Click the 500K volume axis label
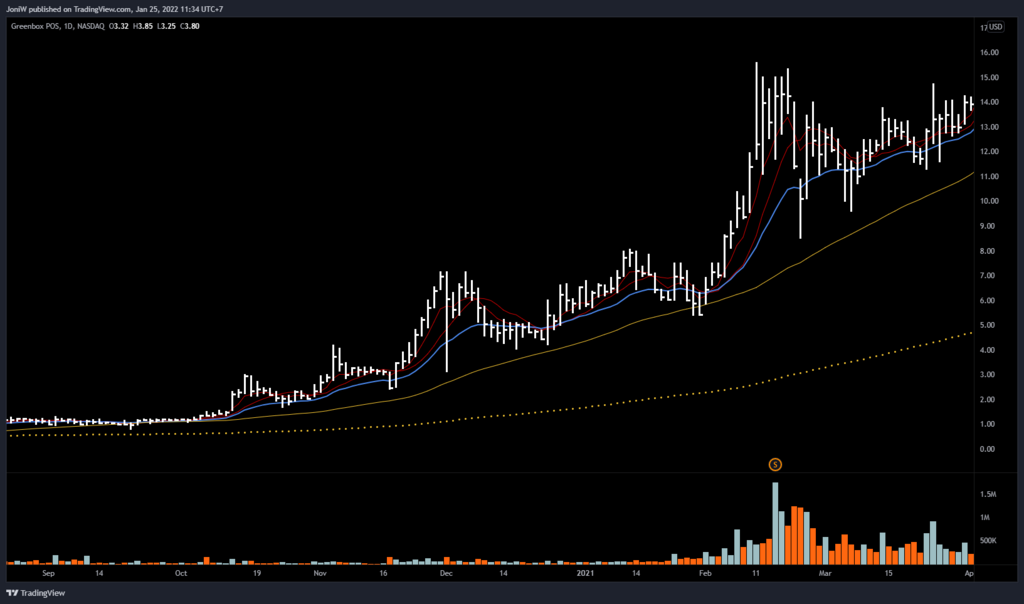The height and width of the screenshot is (604, 1024). click(x=989, y=541)
